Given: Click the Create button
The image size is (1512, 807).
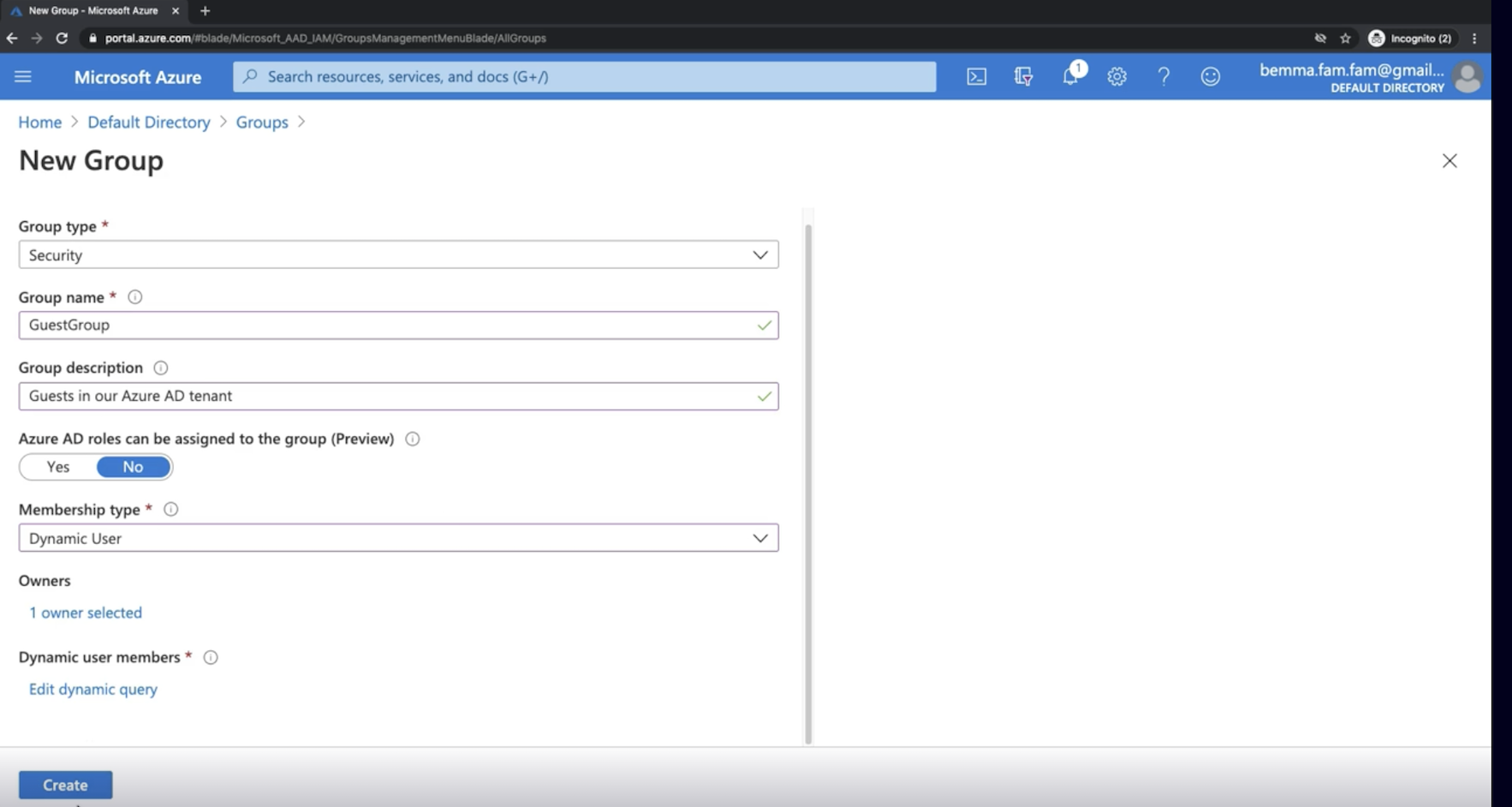Looking at the screenshot, I should 66,785.
